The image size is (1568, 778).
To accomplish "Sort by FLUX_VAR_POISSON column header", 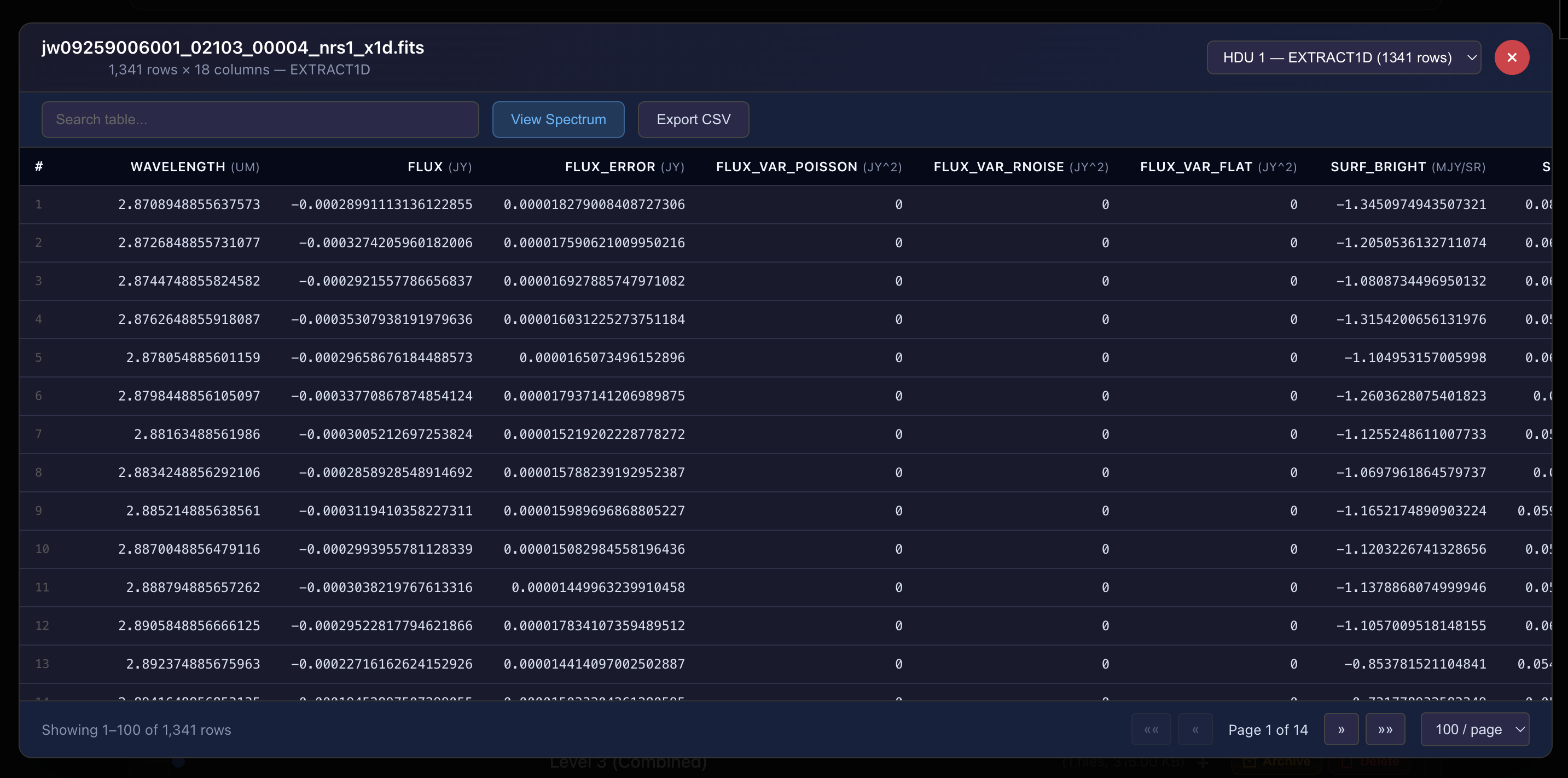I will point(809,167).
